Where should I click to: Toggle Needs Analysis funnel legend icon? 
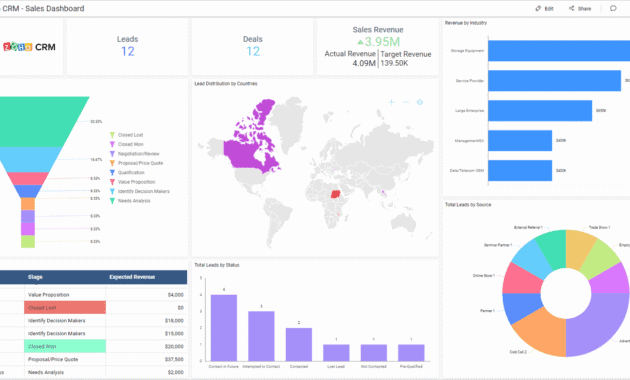click(x=112, y=201)
